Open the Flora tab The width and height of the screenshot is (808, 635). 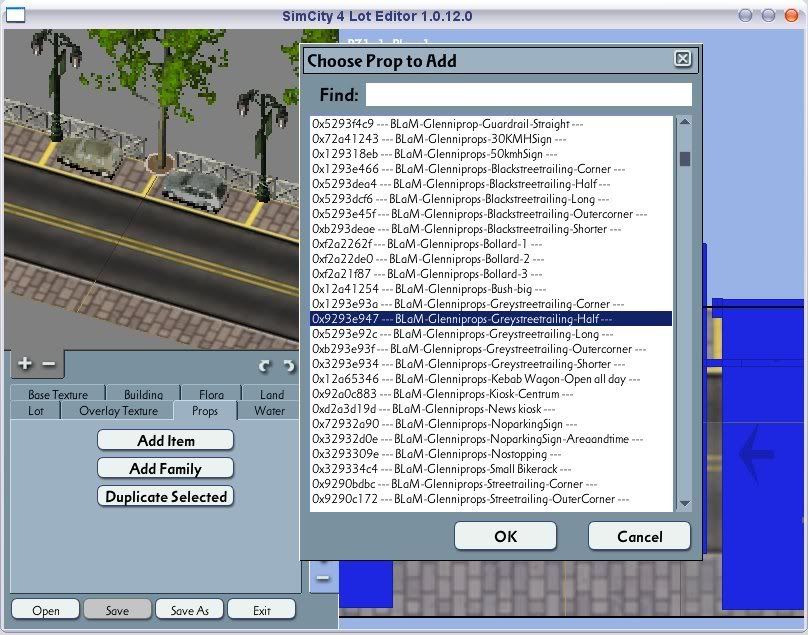point(211,394)
